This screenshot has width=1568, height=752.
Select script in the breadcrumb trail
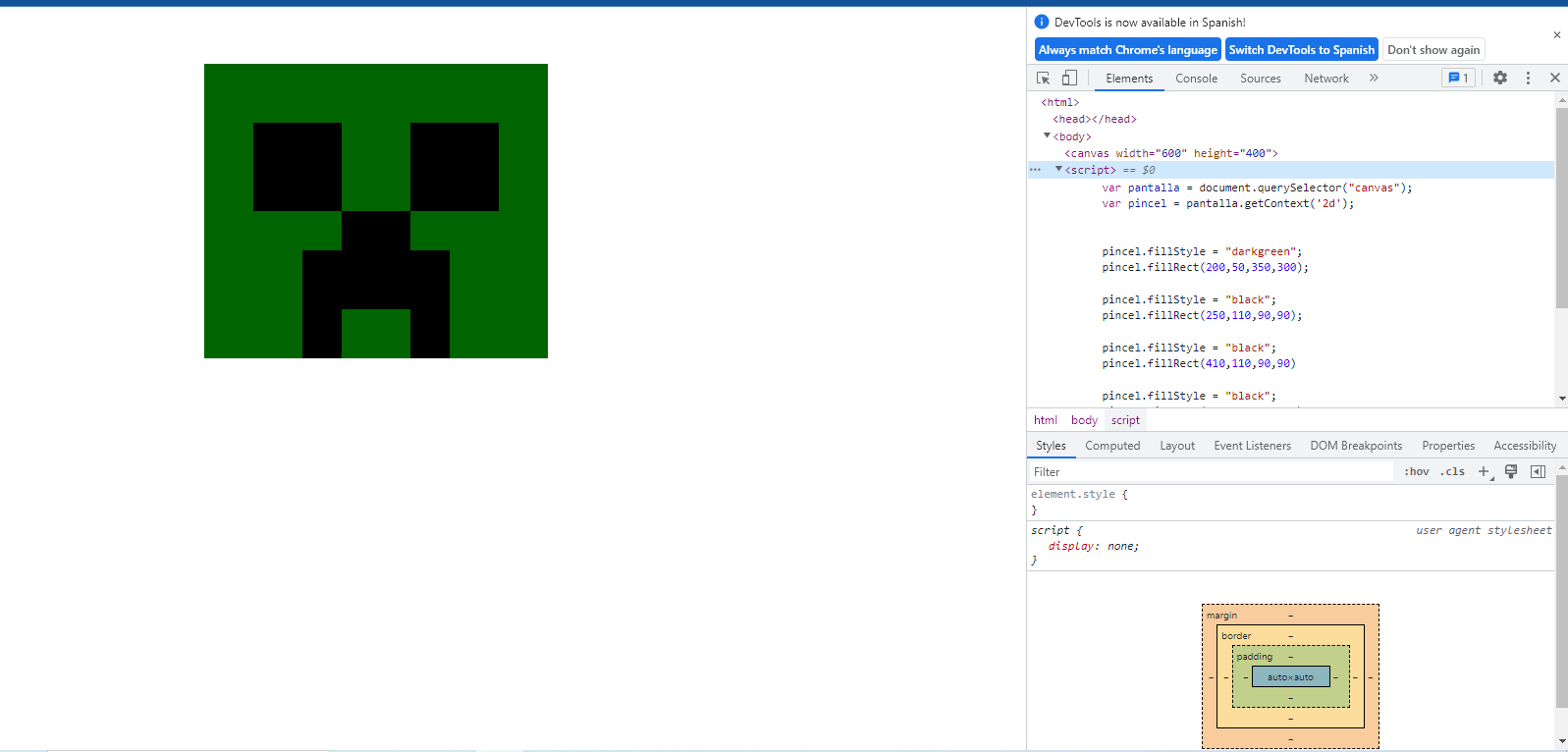click(1125, 420)
